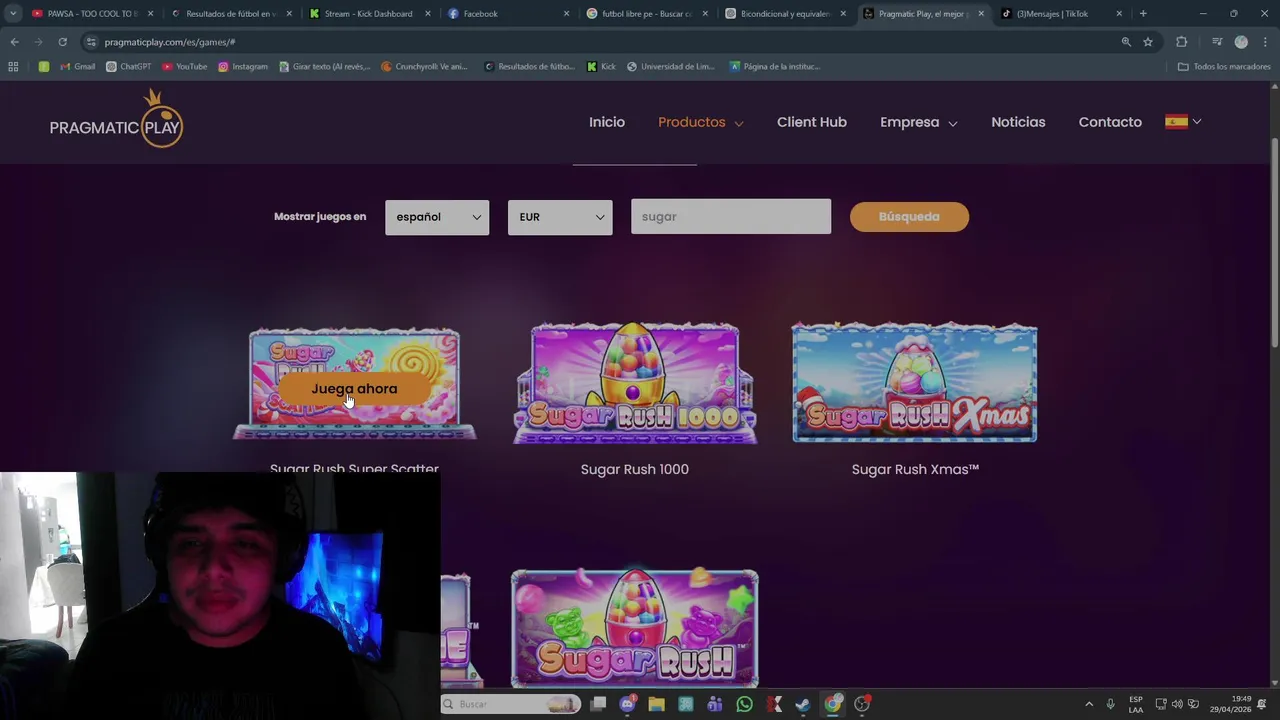The width and height of the screenshot is (1280, 720).
Task: Open the Sugar Rush Xmas title link
Action: point(915,469)
